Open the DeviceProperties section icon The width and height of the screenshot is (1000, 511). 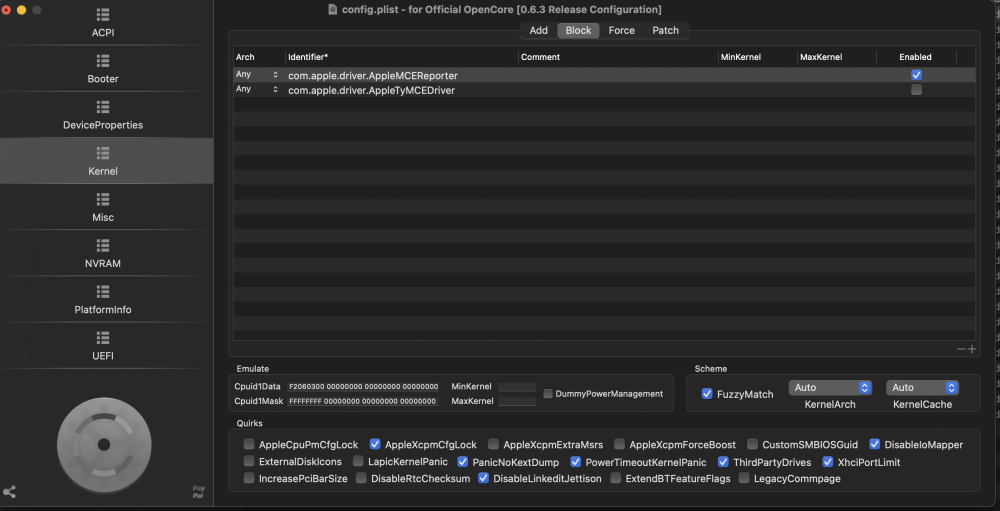click(103, 107)
